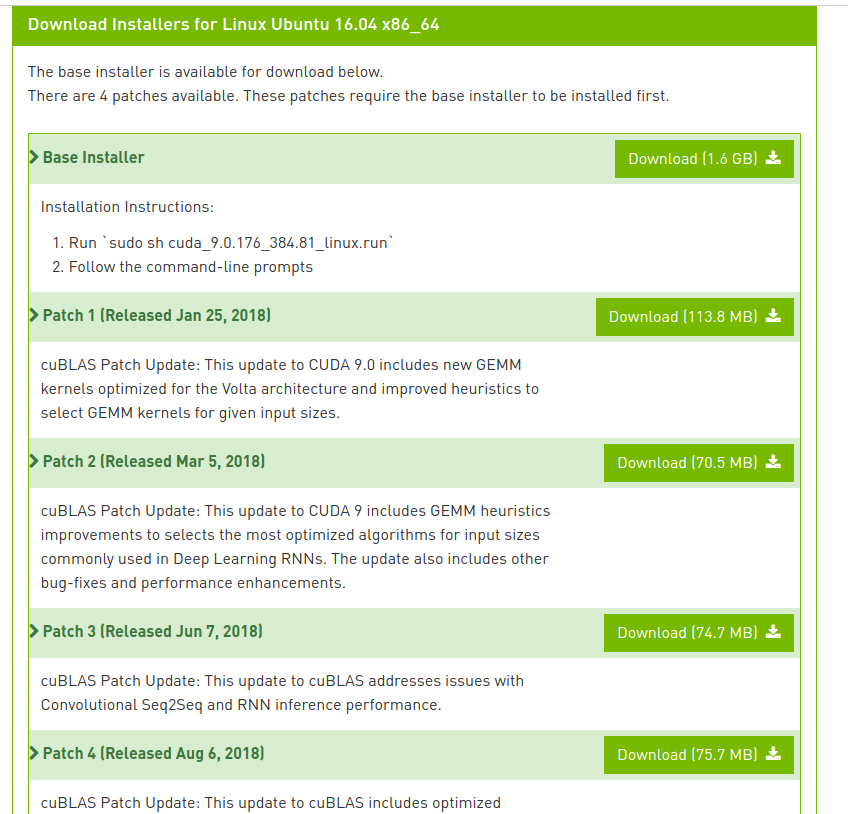This screenshot has width=848, height=814.
Task: Click the Base Installer heading text
Action: pyautogui.click(x=93, y=157)
